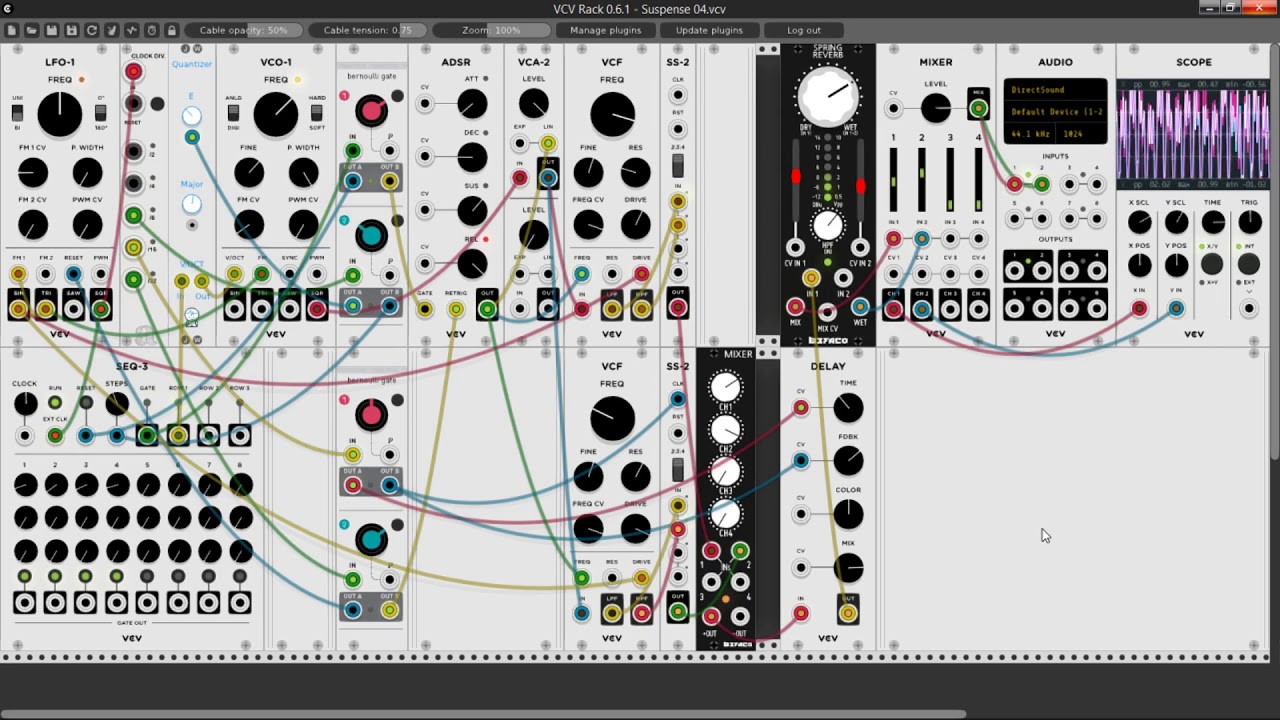Open the Default Device selector in Audio
1280x720 pixels.
point(1055,111)
